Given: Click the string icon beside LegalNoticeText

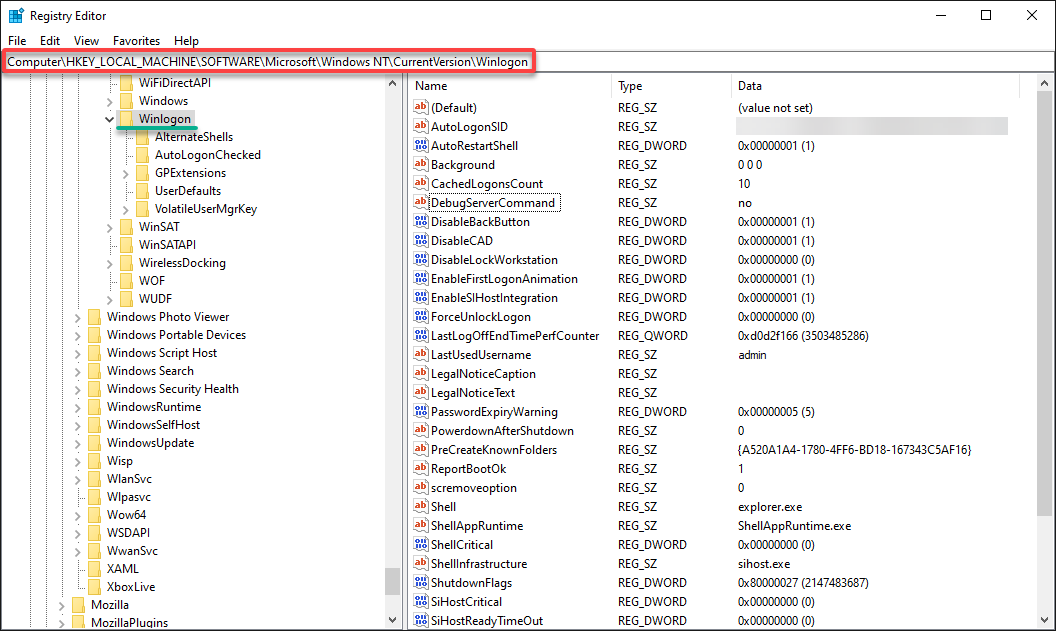Looking at the screenshot, I should [421, 392].
